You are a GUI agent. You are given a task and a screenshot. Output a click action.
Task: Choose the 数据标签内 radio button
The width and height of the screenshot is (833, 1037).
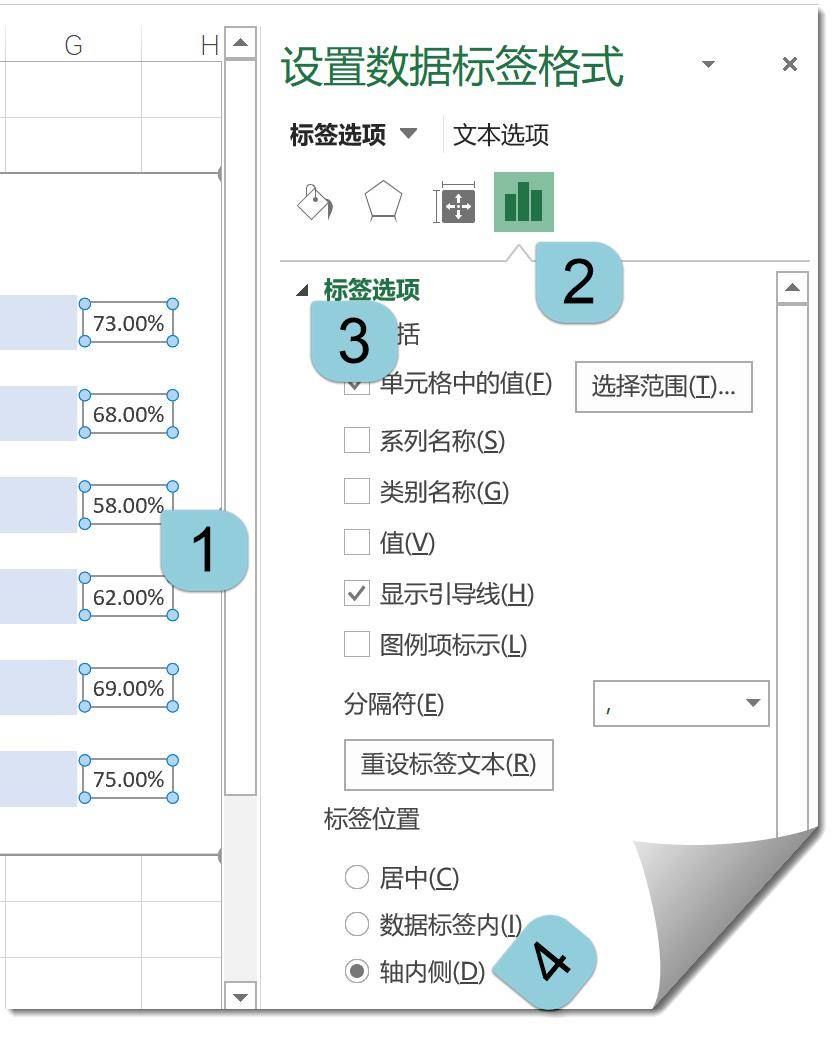click(356, 924)
